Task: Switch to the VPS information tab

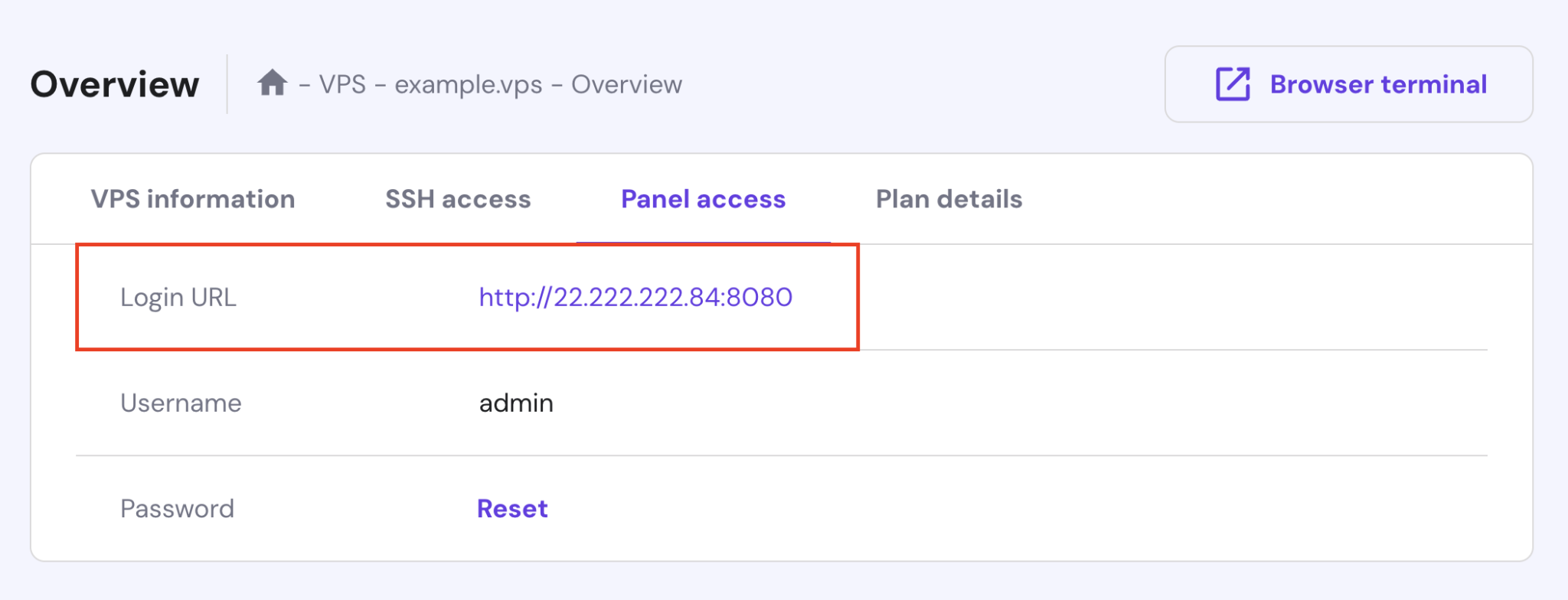Action: coord(191,199)
